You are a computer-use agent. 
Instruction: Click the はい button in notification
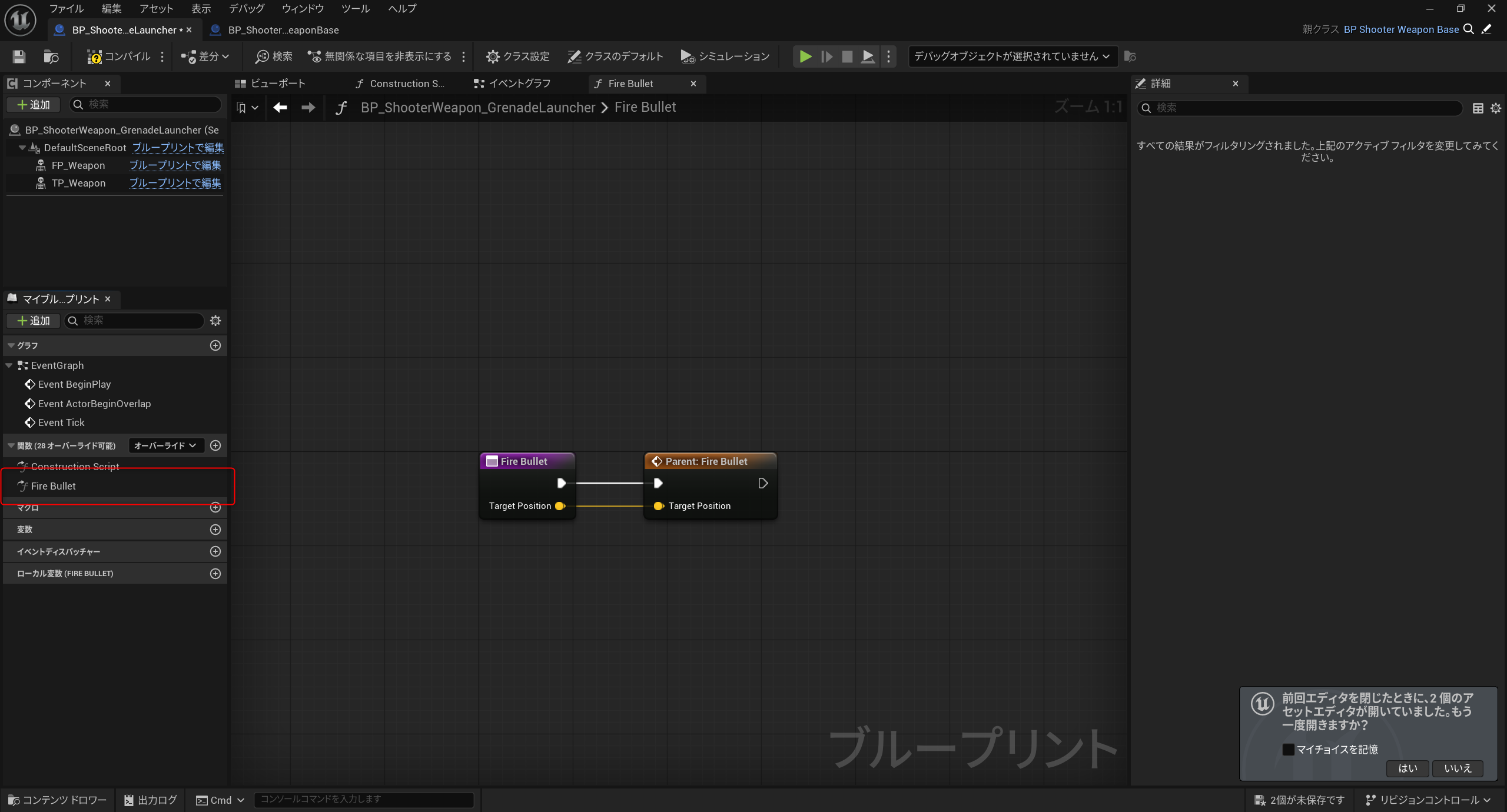point(1407,768)
